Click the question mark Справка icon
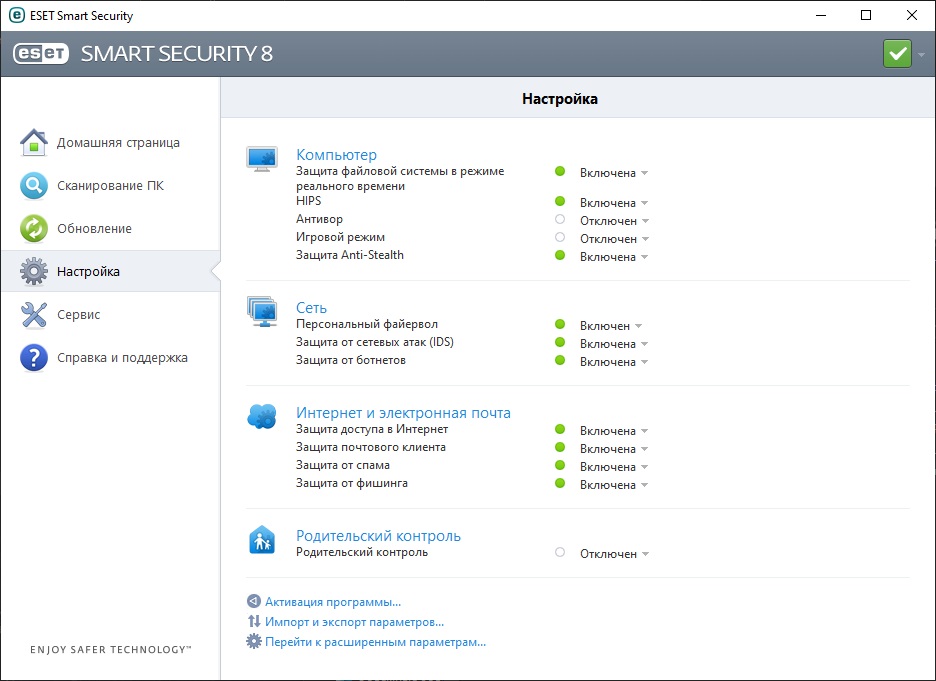This screenshot has width=936, height=681. click(x=34, y=358)
